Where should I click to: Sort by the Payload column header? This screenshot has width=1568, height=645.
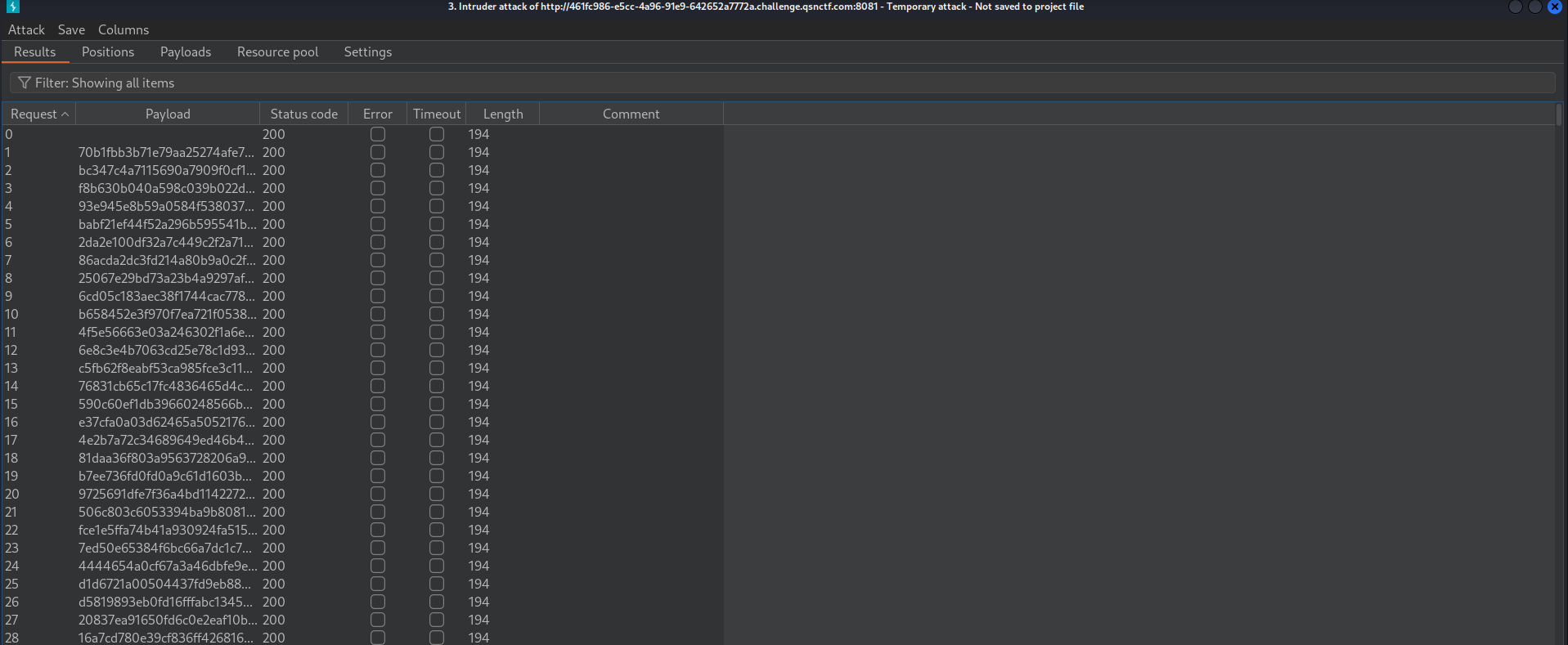tap(168, 114)
